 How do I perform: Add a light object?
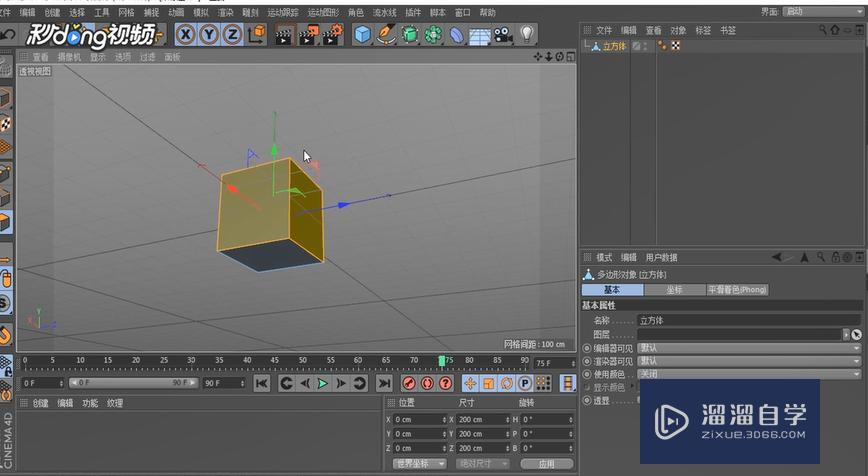(x=526, y=34)
